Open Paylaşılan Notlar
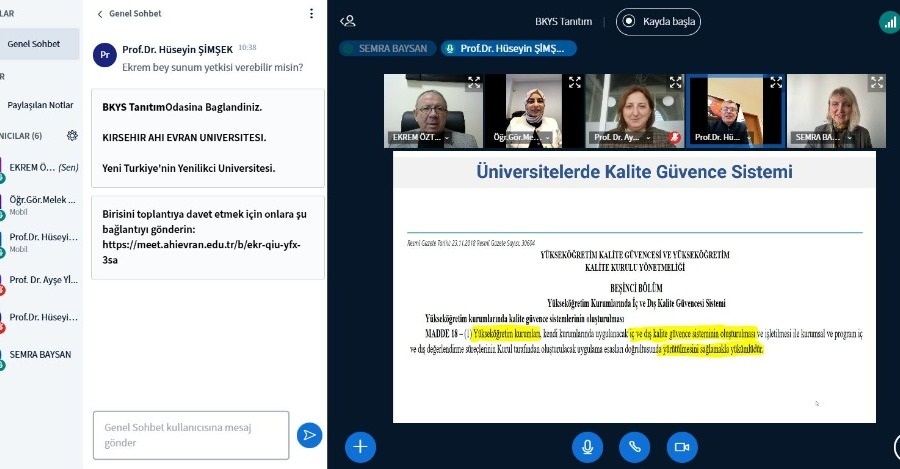Viewport: 900px width, 469px height. pos(40,105)
